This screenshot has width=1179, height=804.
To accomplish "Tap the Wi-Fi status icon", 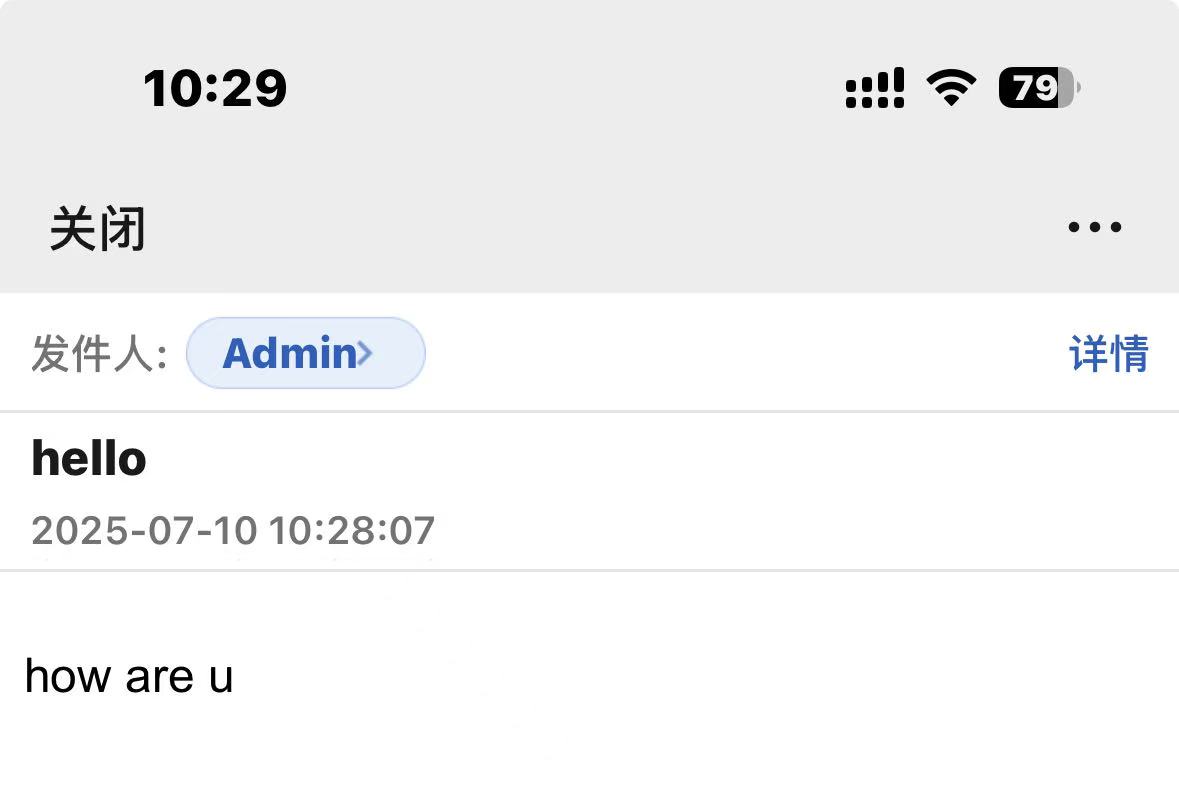I will (951, 87).
